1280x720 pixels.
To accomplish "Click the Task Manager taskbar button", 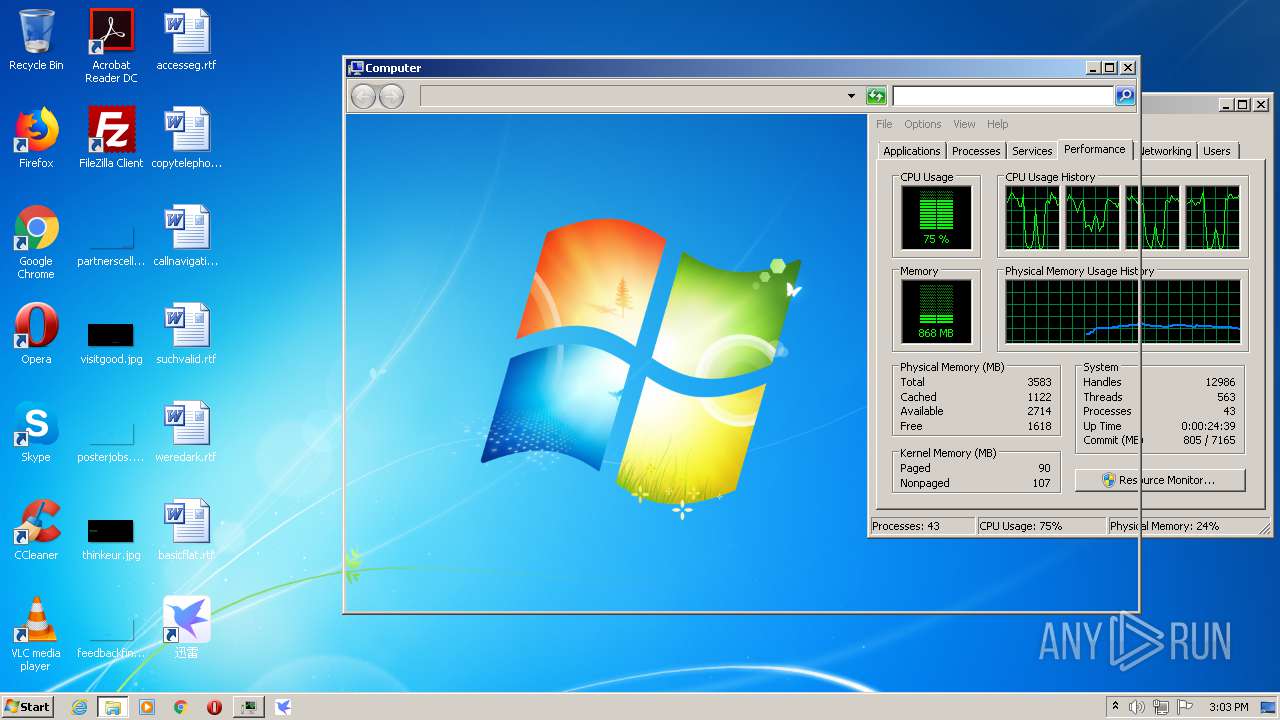I will [248, 707].
